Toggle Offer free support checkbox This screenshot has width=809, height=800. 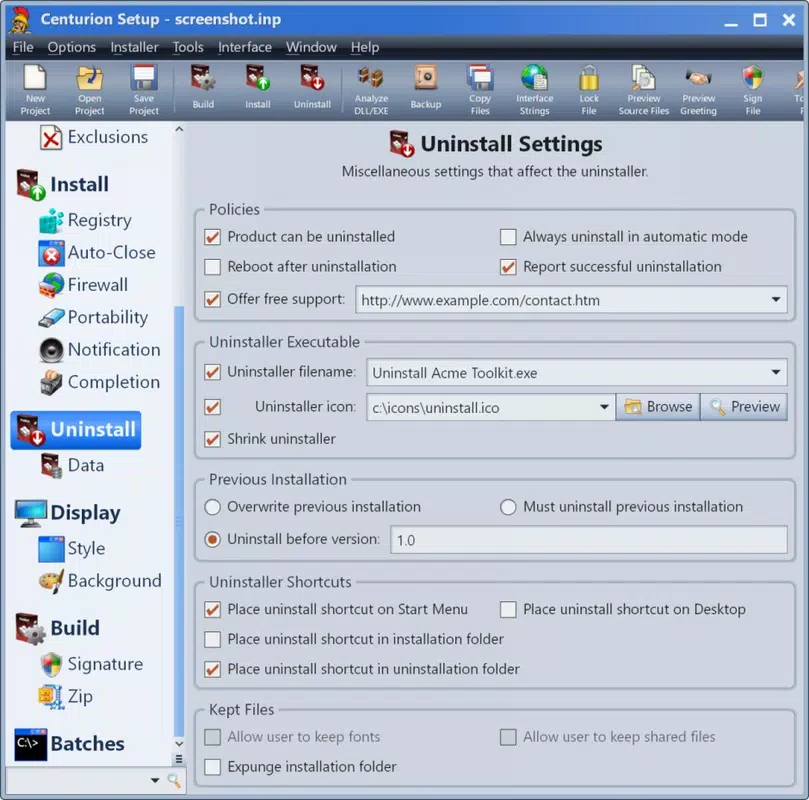tap(213, 300)
